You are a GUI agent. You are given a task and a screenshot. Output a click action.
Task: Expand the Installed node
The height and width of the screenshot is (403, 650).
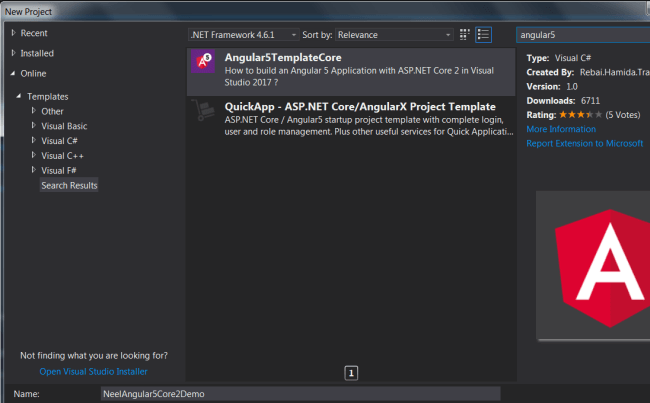tap(13, 53)
